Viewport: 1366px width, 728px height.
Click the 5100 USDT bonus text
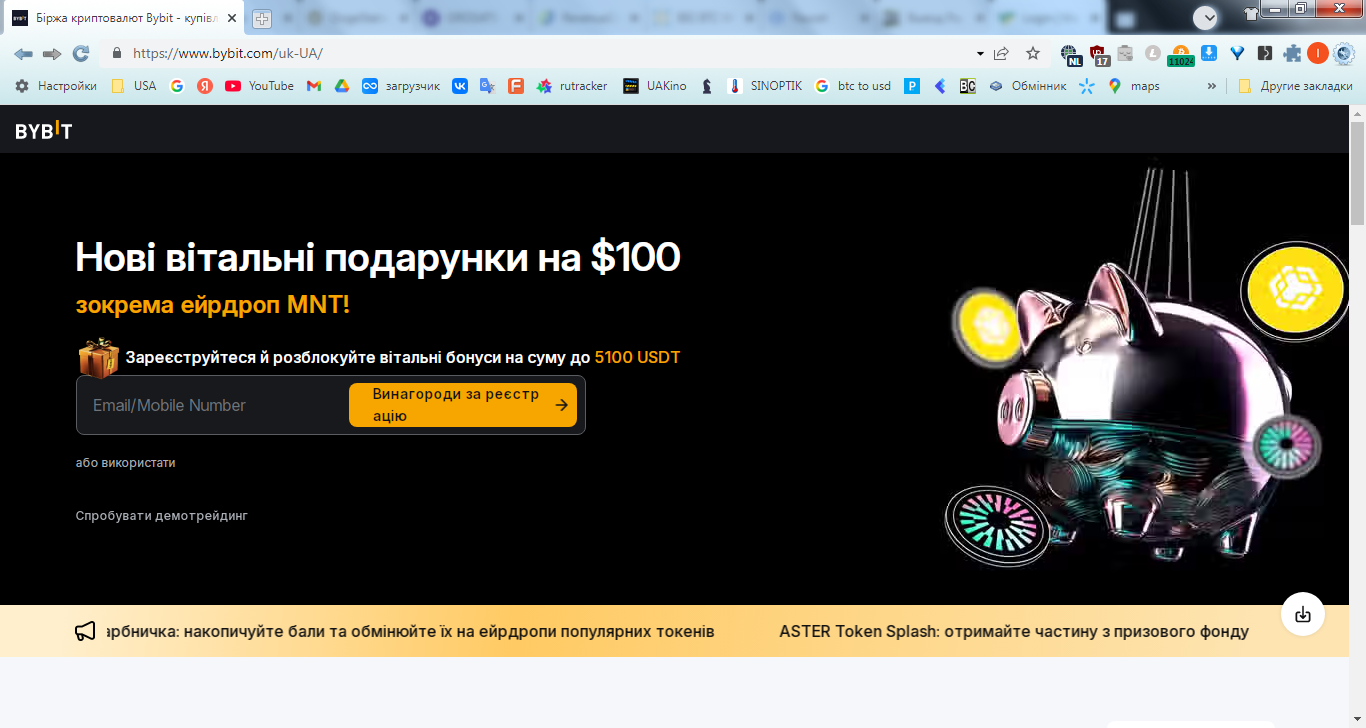[x=637, y=357]
